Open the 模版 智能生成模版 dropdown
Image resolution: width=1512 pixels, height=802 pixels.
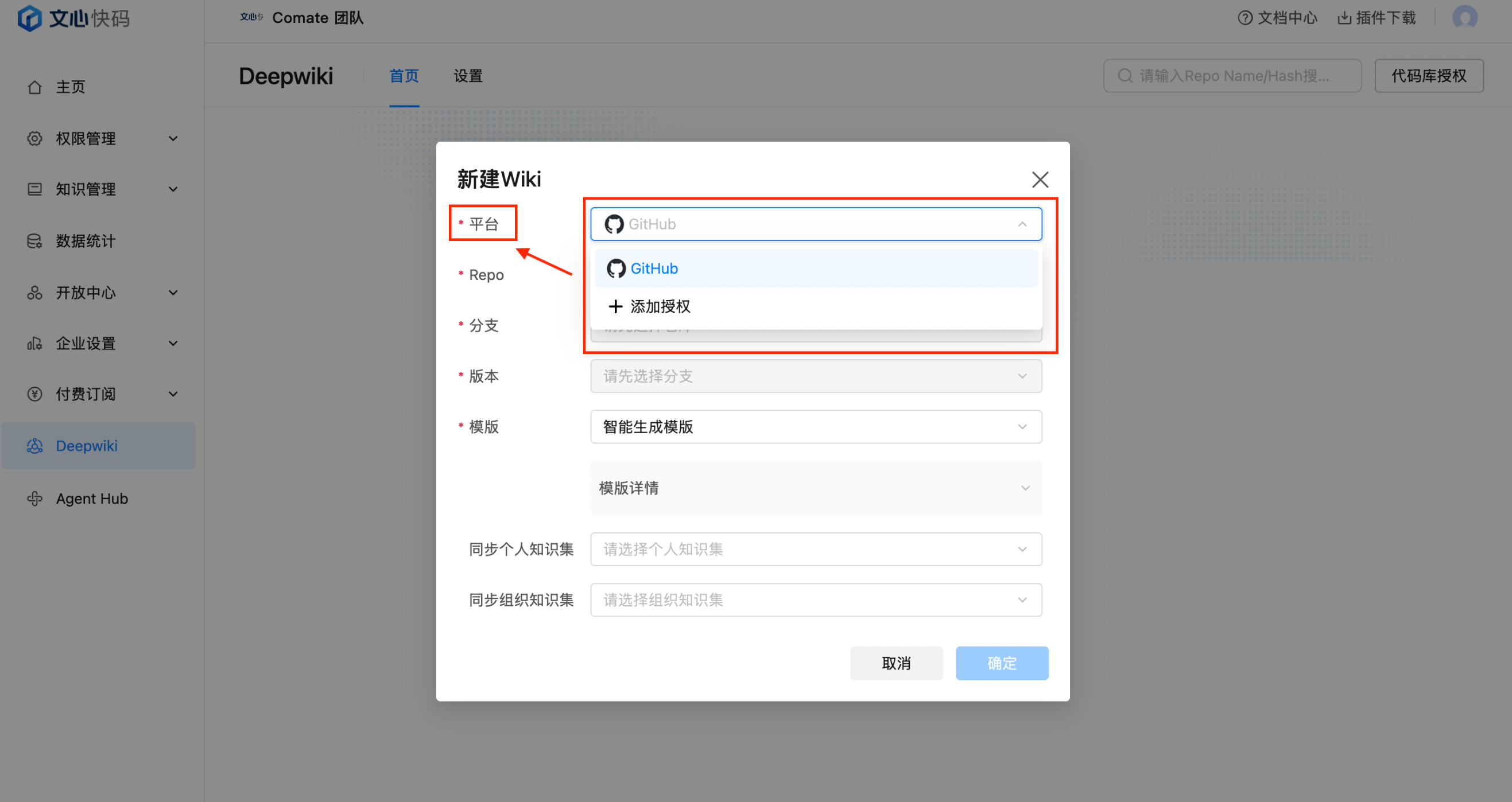(x=816, y=426)
